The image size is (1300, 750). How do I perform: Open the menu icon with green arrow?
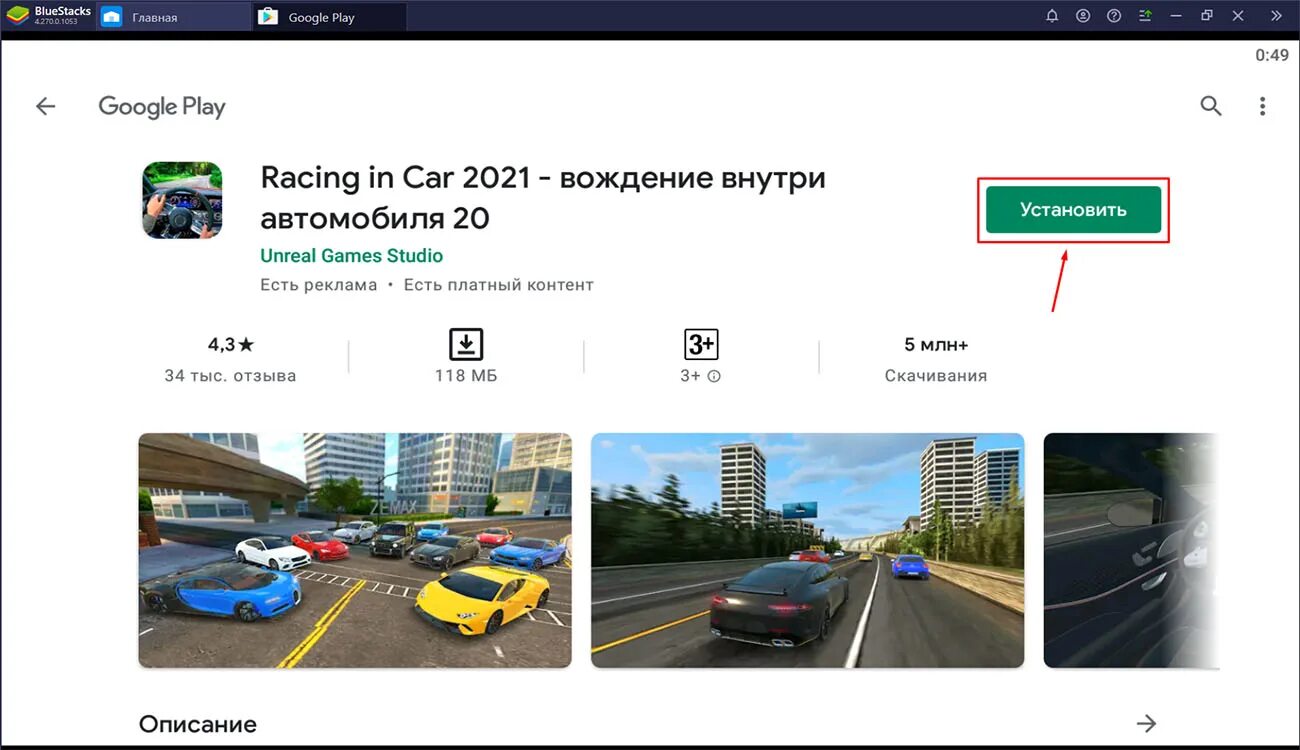(1145, 16)
